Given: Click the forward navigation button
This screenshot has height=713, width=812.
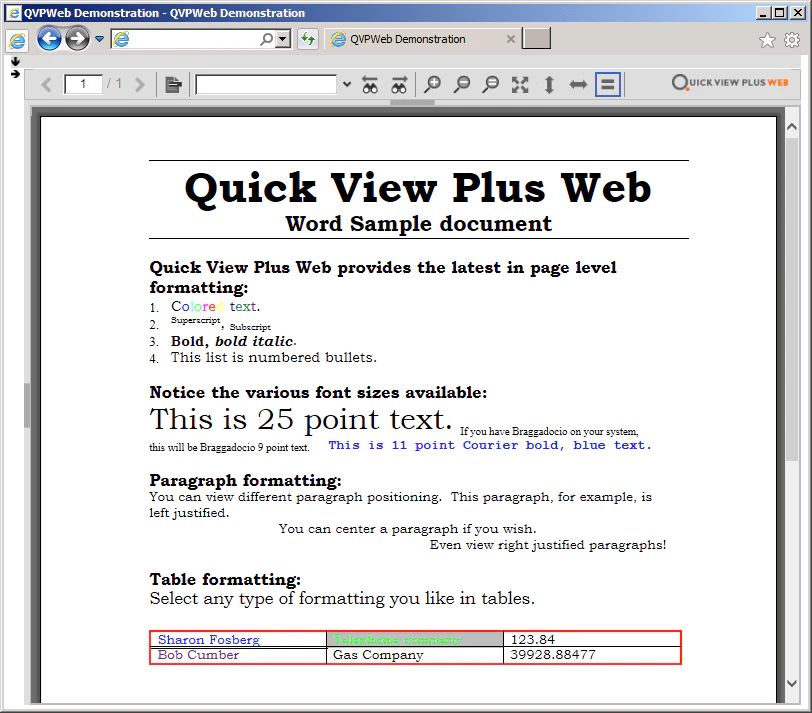Looking at the screenshot, I should pos(76,38).
